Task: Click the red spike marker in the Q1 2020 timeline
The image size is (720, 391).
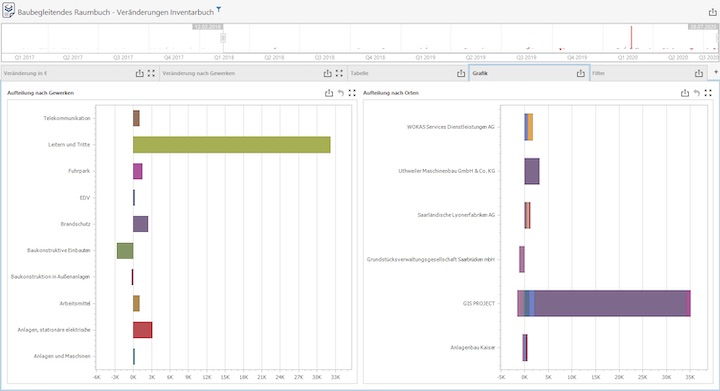Action: tap(631, 37)
